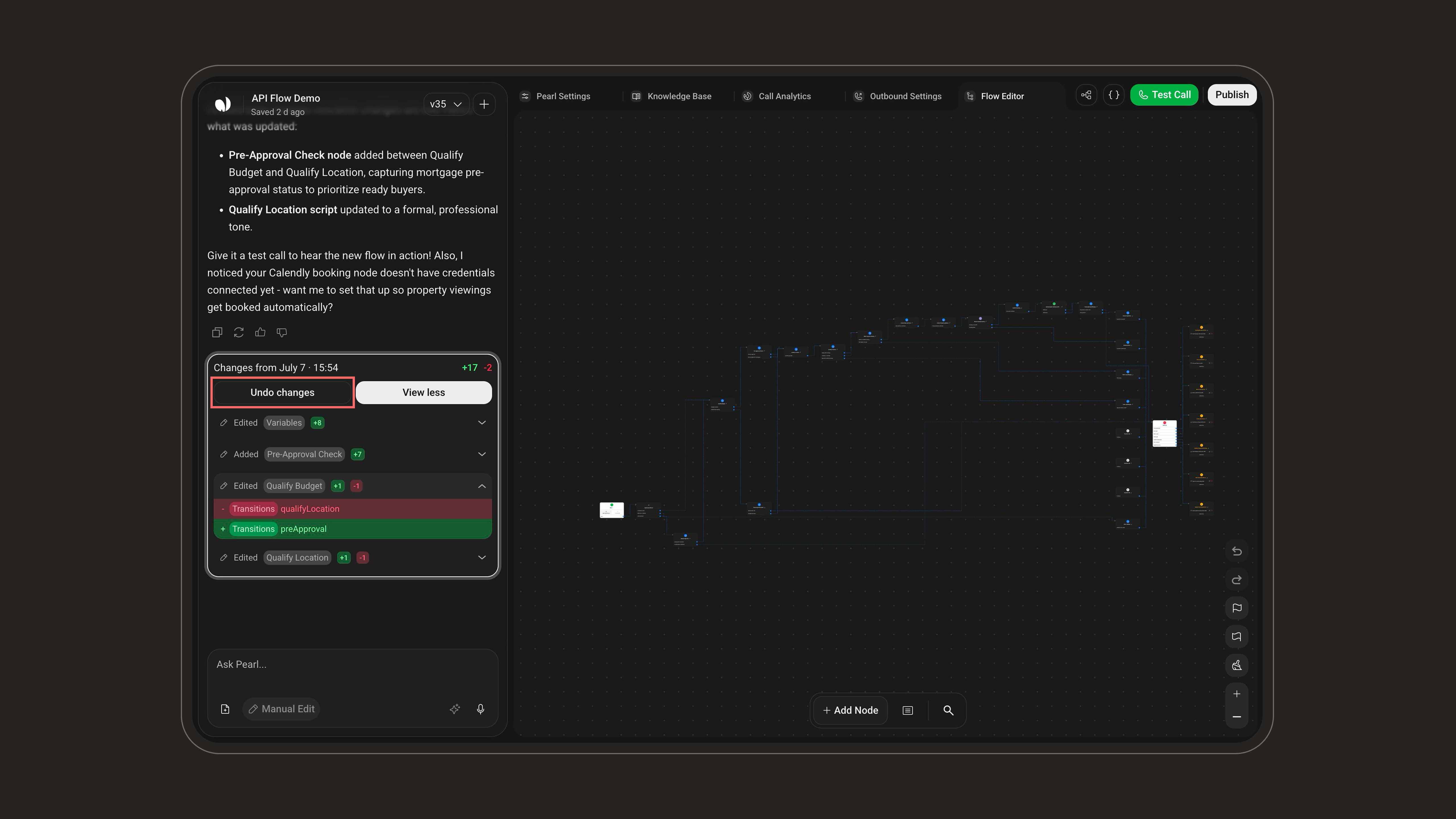1456x819 pixels.
Task: Click the View less button
Action: click(424, 393)
